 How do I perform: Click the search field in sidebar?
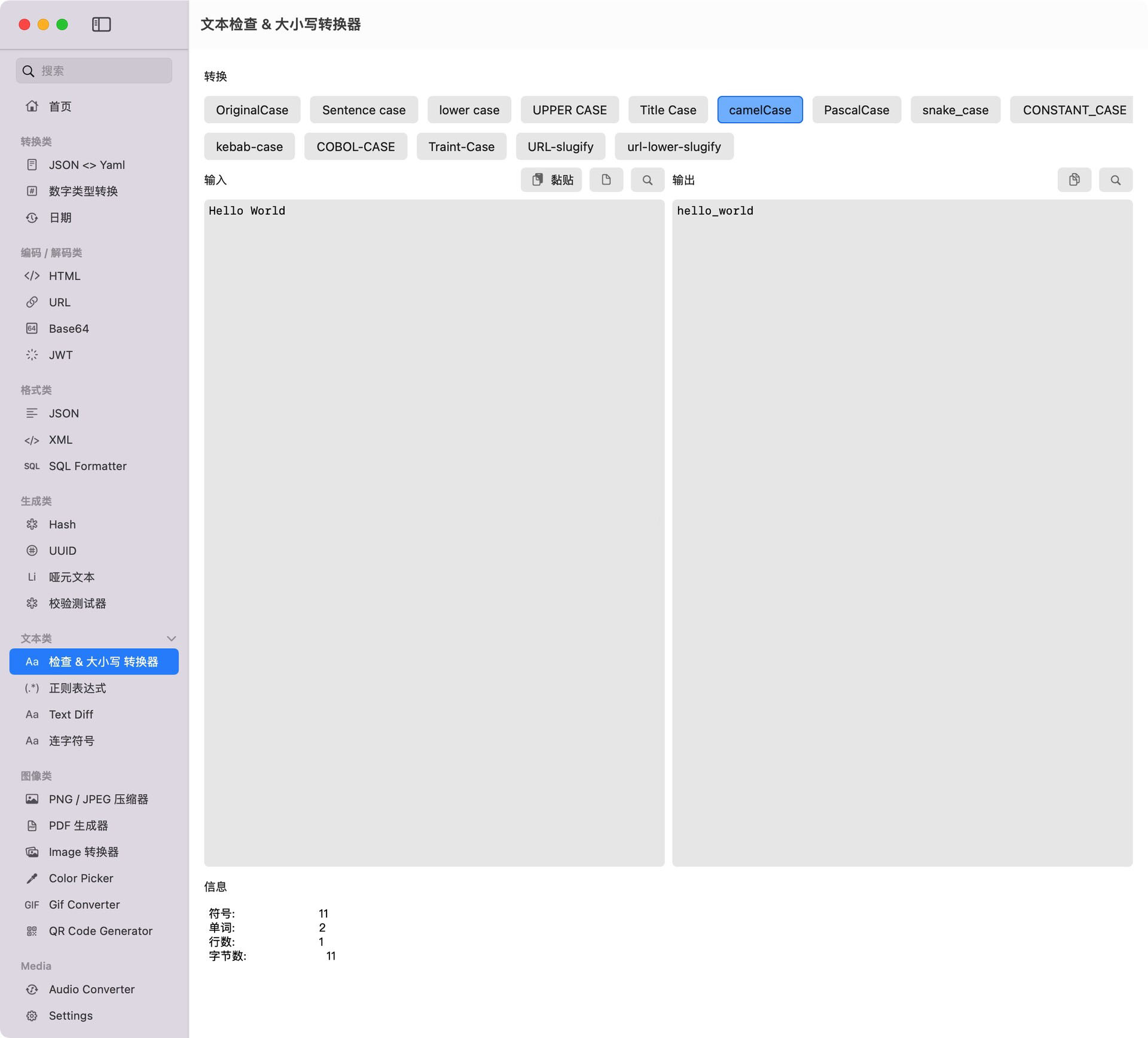94,71
